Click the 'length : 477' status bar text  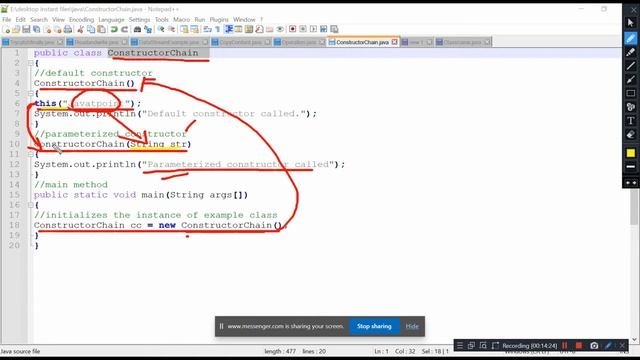tap(280, 351)
